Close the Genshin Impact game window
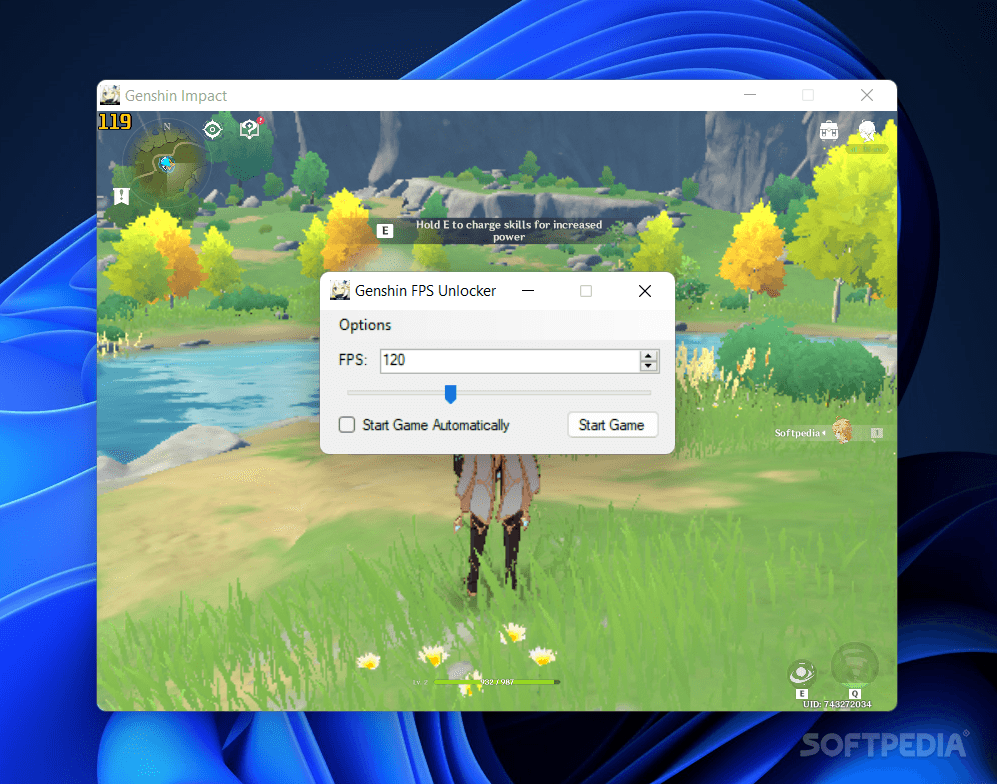The width and height of the screenshot is (997, 784). click(867, 95)
